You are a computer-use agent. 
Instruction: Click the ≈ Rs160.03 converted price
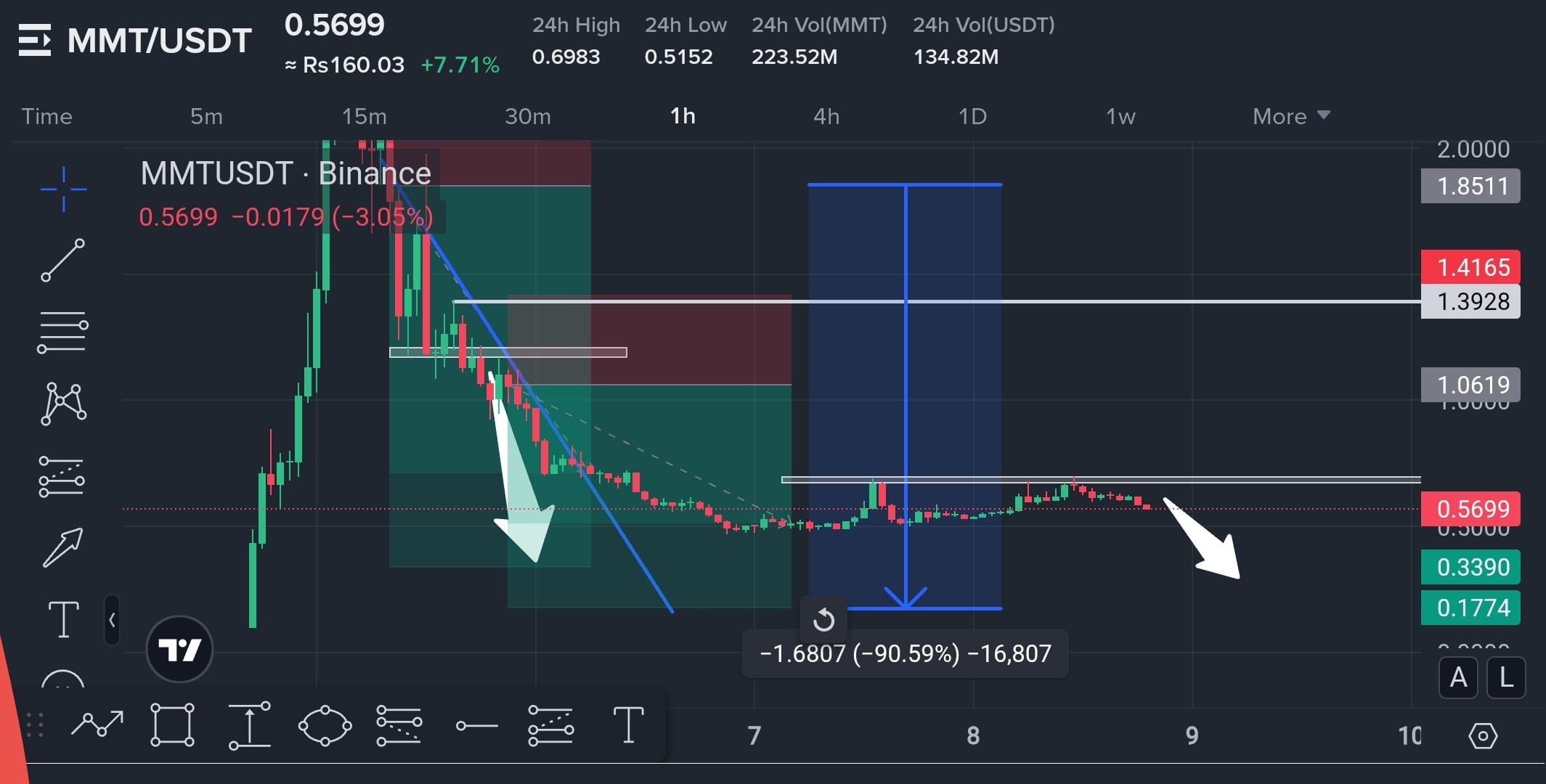point(344,65)
